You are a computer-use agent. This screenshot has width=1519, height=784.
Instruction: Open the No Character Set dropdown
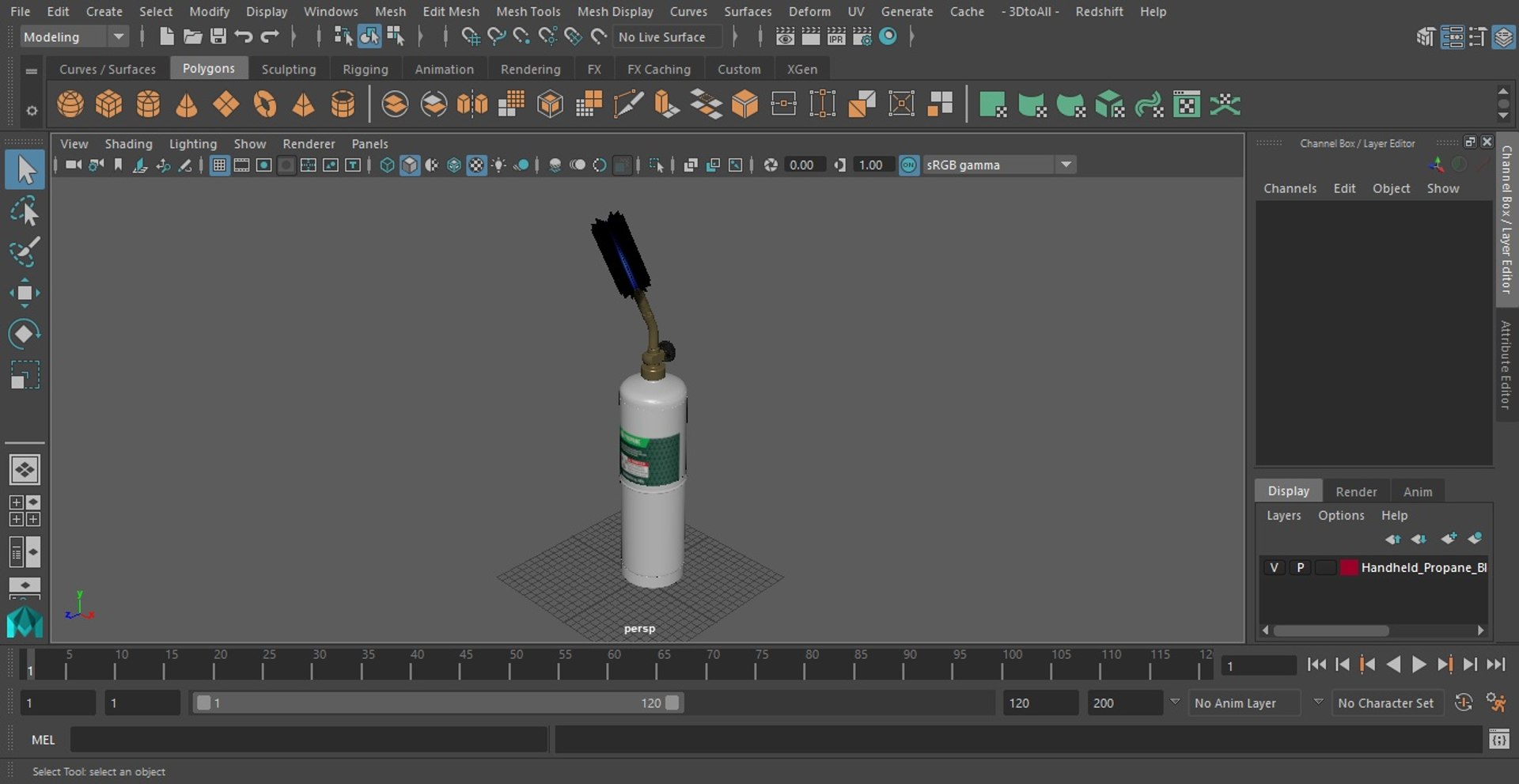click(x=1388, y=703)
